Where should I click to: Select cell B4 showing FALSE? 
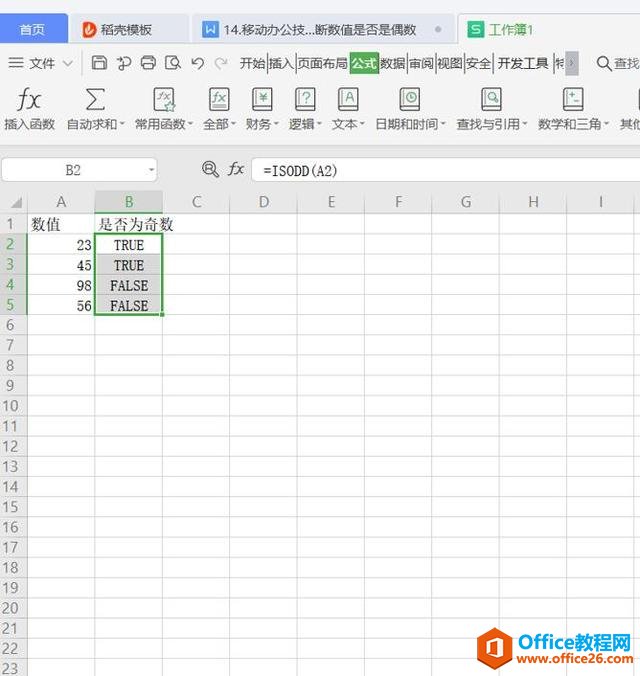tap(129, 285)
